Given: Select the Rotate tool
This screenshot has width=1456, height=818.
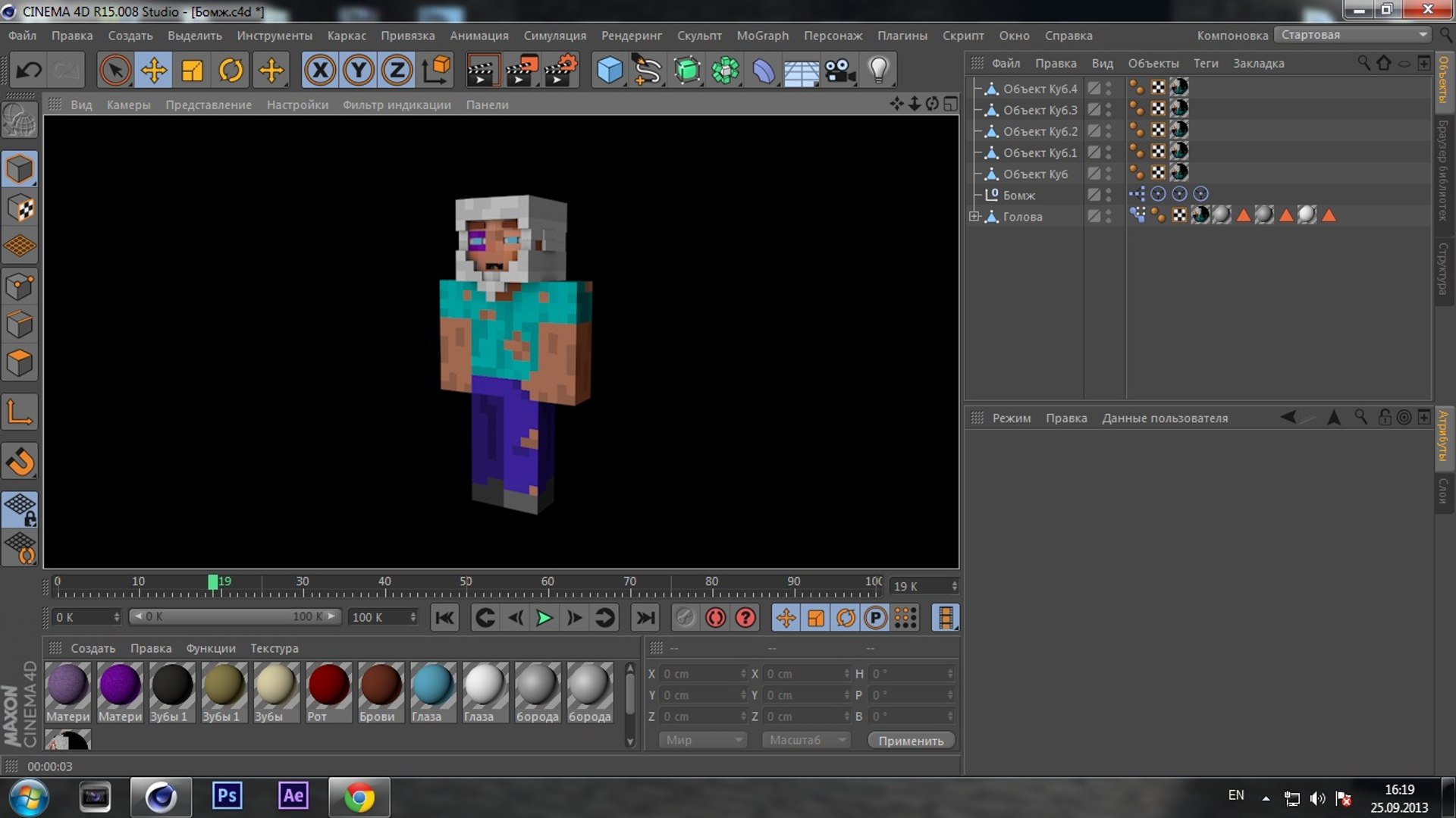Looking at the screenshot, I should [231, 71].
